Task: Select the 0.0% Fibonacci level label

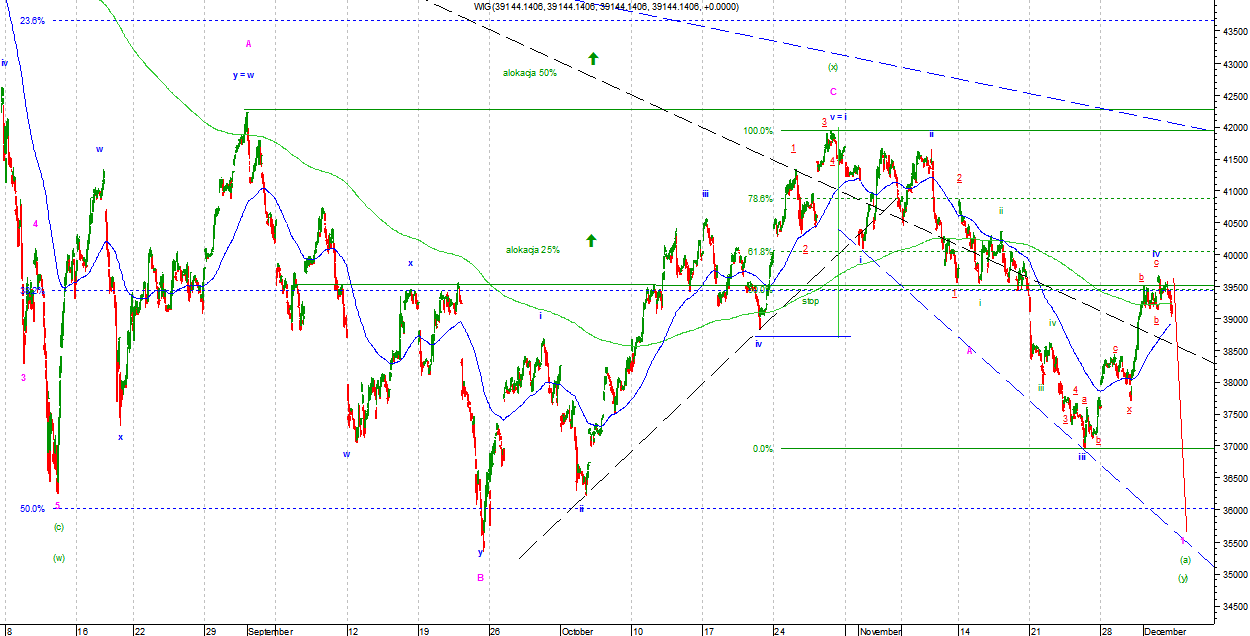Action: pyautogui.click(x=762, y=449)
